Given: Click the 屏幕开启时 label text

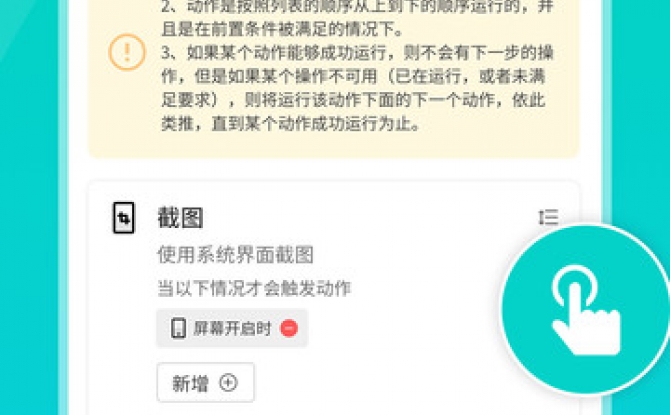Looking at the screenshot, I should [232, 328].
